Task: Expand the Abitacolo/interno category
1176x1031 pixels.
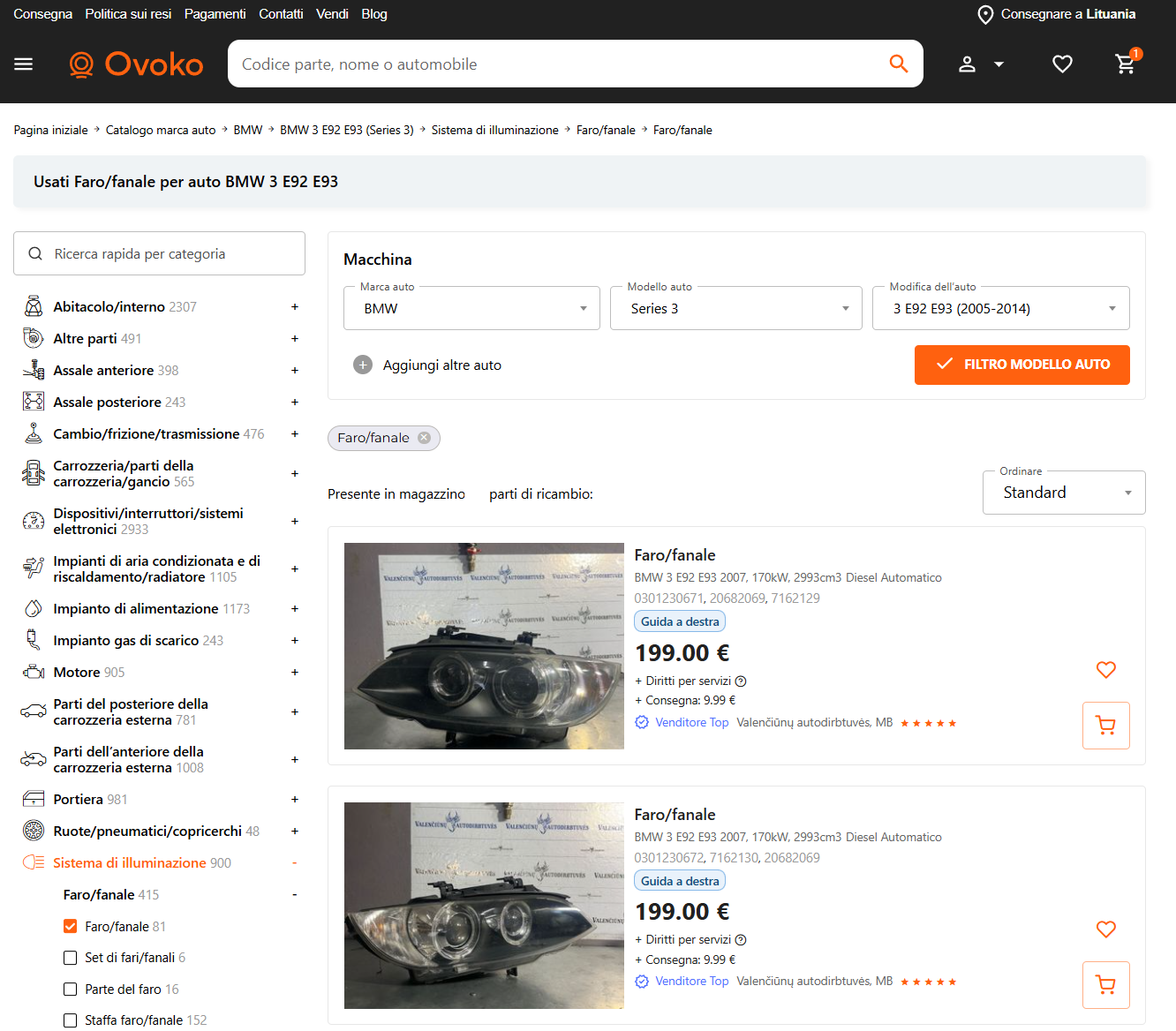Action: pos(295,307)
